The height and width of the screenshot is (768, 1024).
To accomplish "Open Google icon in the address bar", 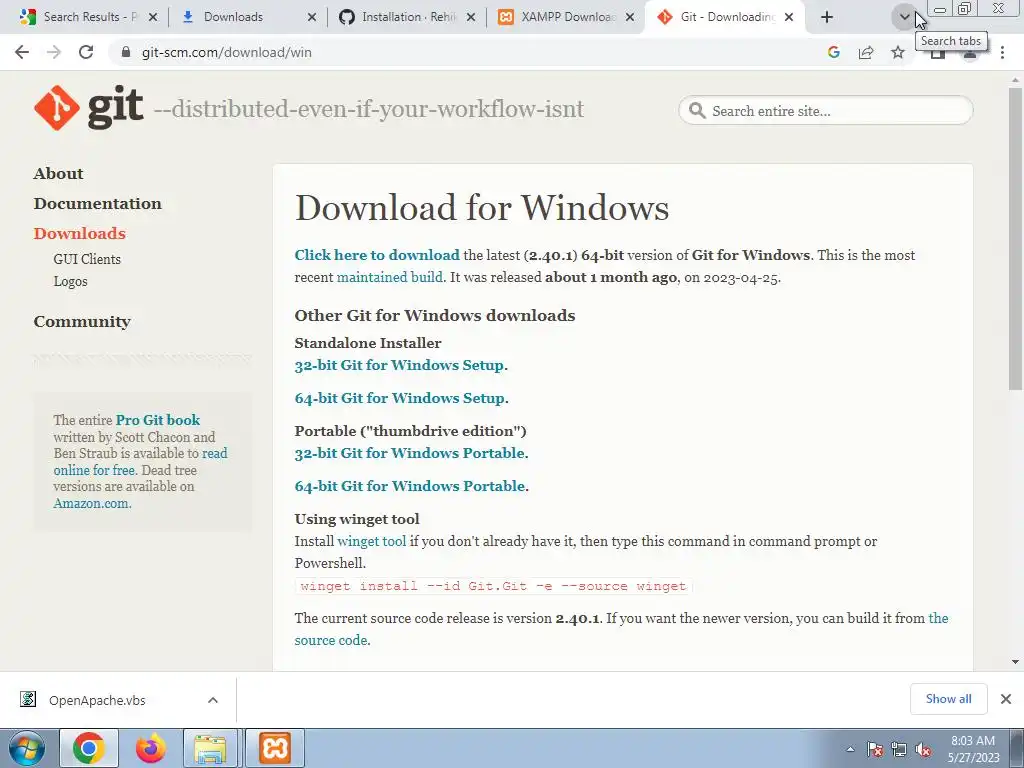I will [833, 52].
